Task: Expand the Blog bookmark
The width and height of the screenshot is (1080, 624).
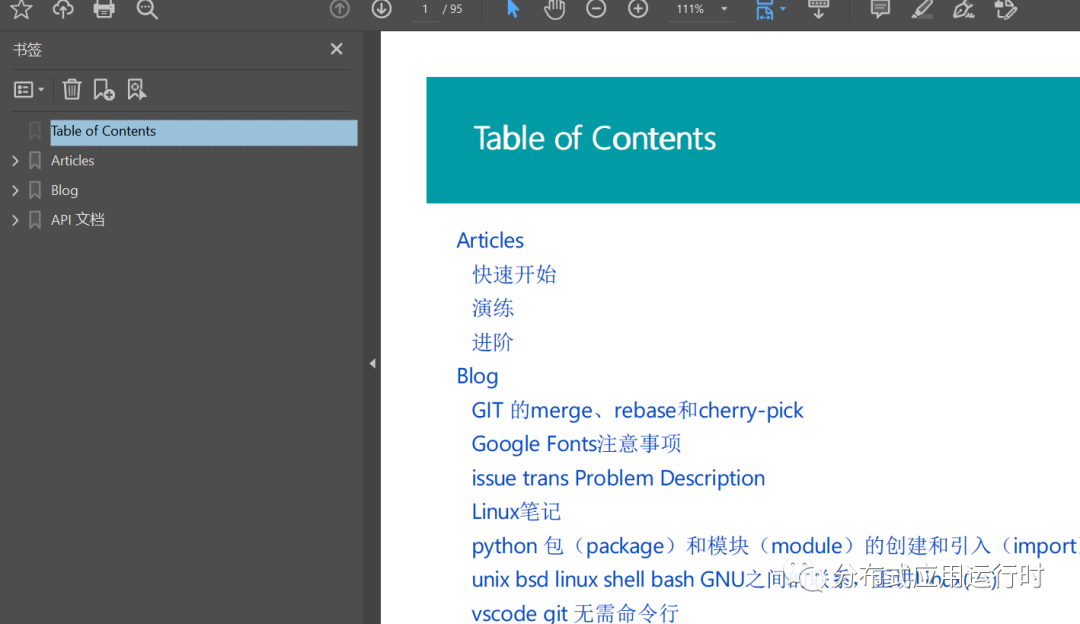Action: pyautogui.click(x=14, y=190)
